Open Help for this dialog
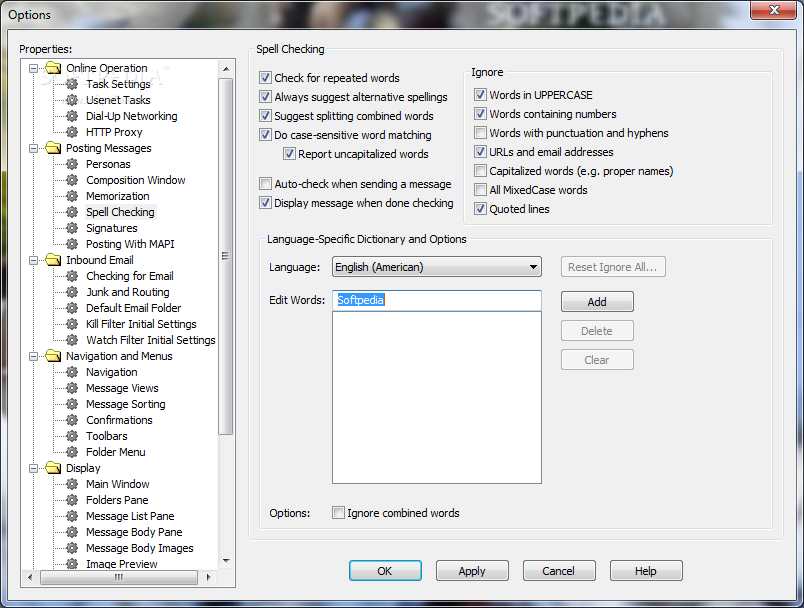Image resolution: width=804 pixels, height=608 pixels. coord(646,571)
